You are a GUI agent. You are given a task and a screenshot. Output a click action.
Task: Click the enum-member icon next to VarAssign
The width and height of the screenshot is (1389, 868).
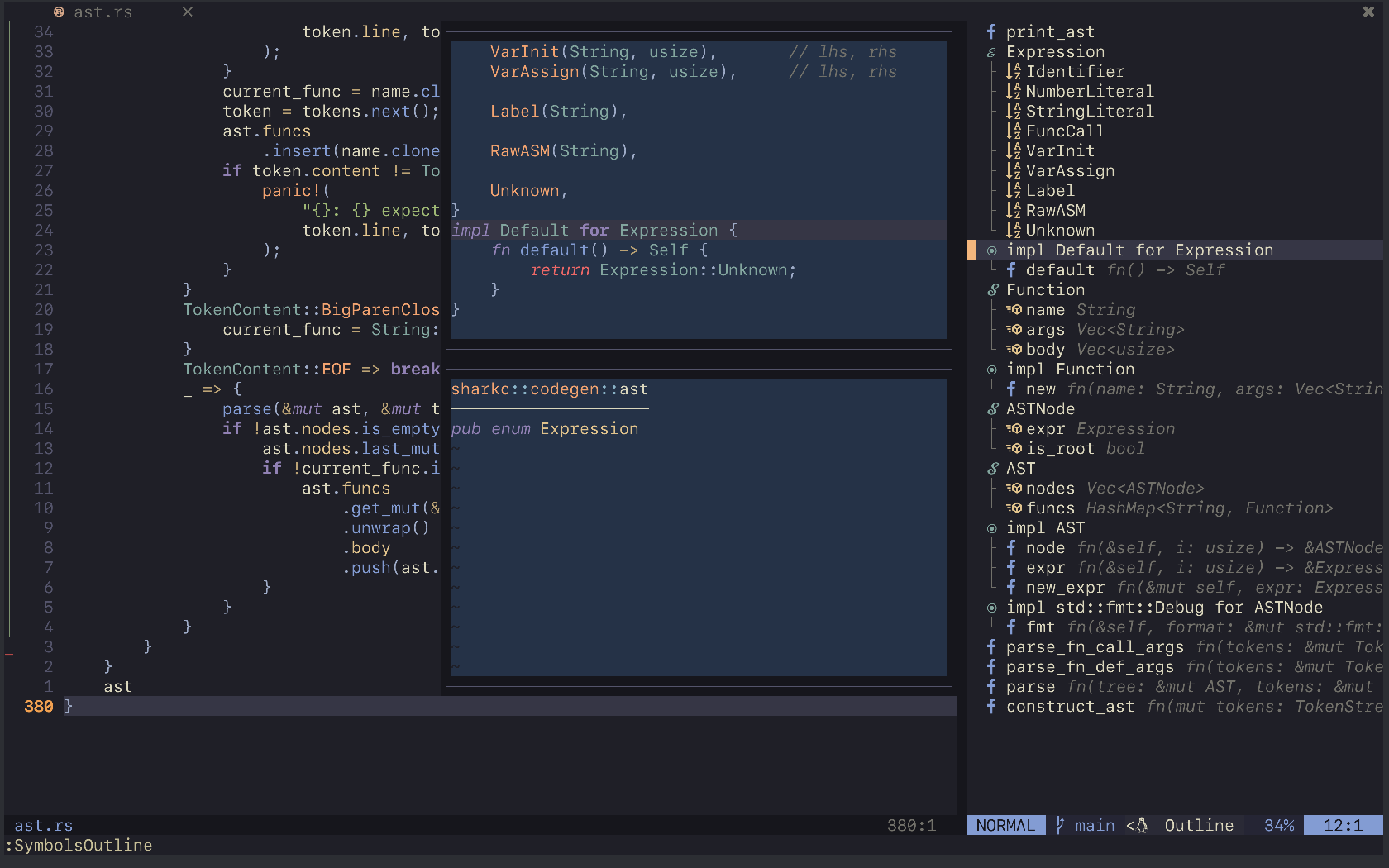coord(1014,170)
